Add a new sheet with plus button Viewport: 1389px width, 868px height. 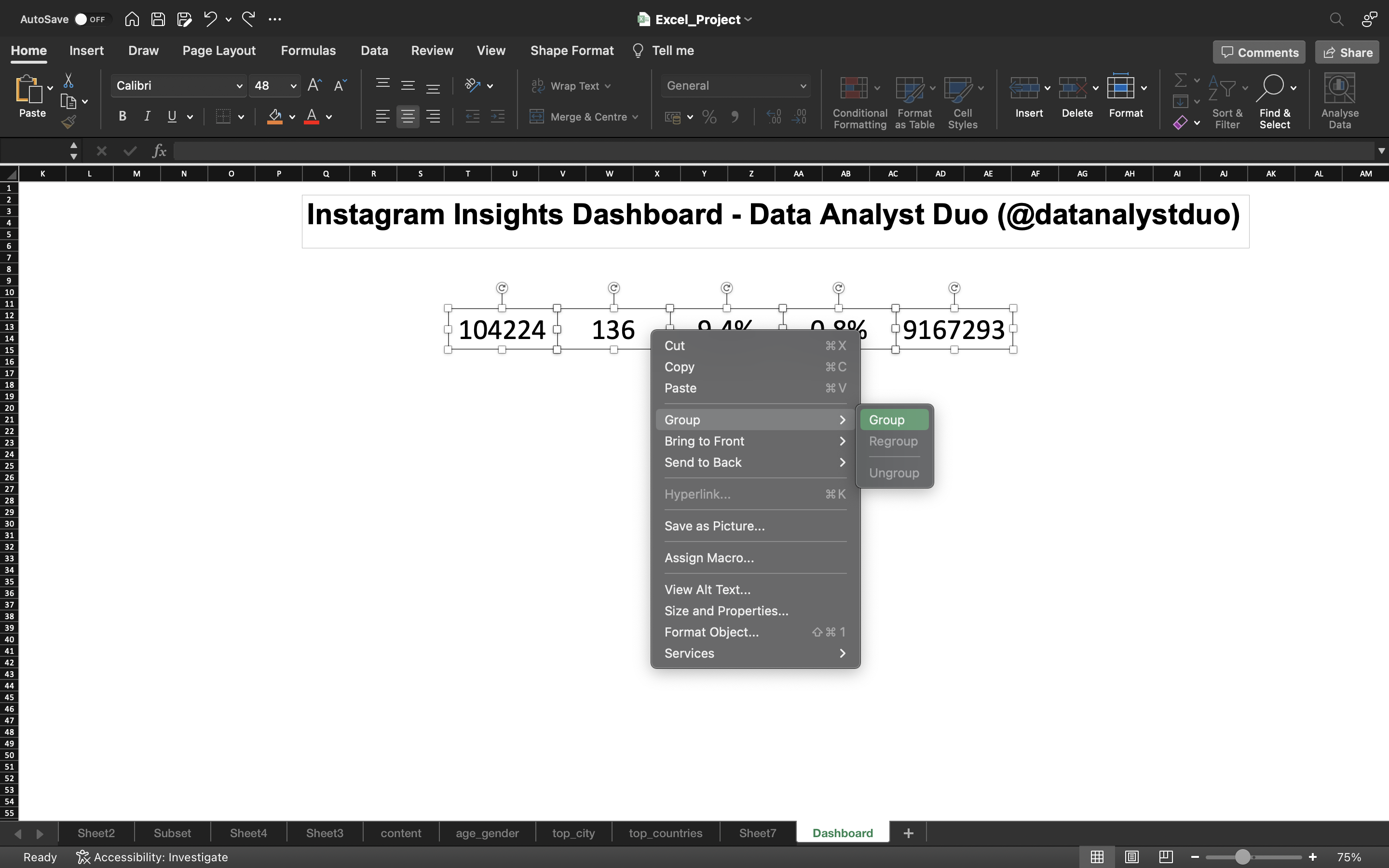(908, 833)
